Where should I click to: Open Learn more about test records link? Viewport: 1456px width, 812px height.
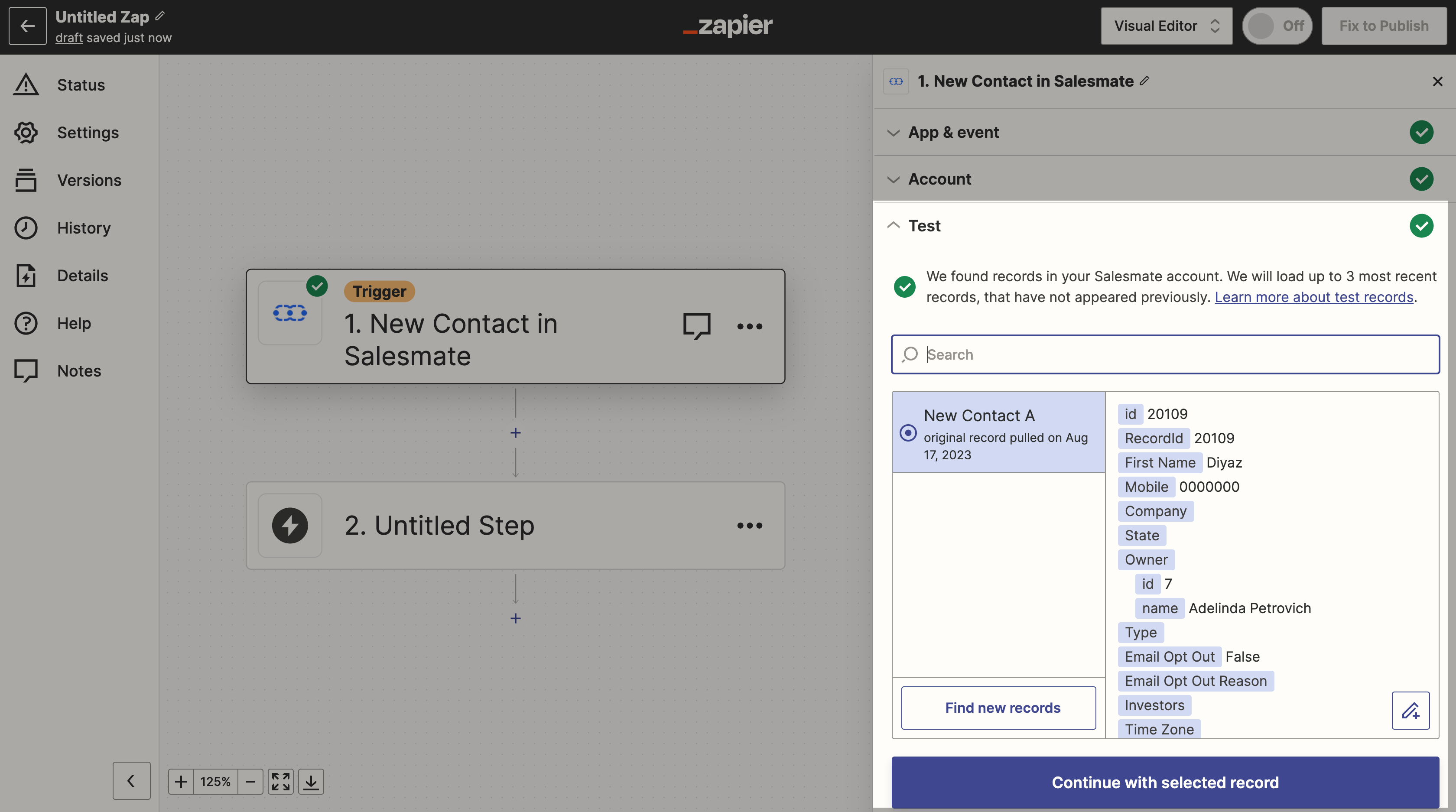coord(1313,297)
